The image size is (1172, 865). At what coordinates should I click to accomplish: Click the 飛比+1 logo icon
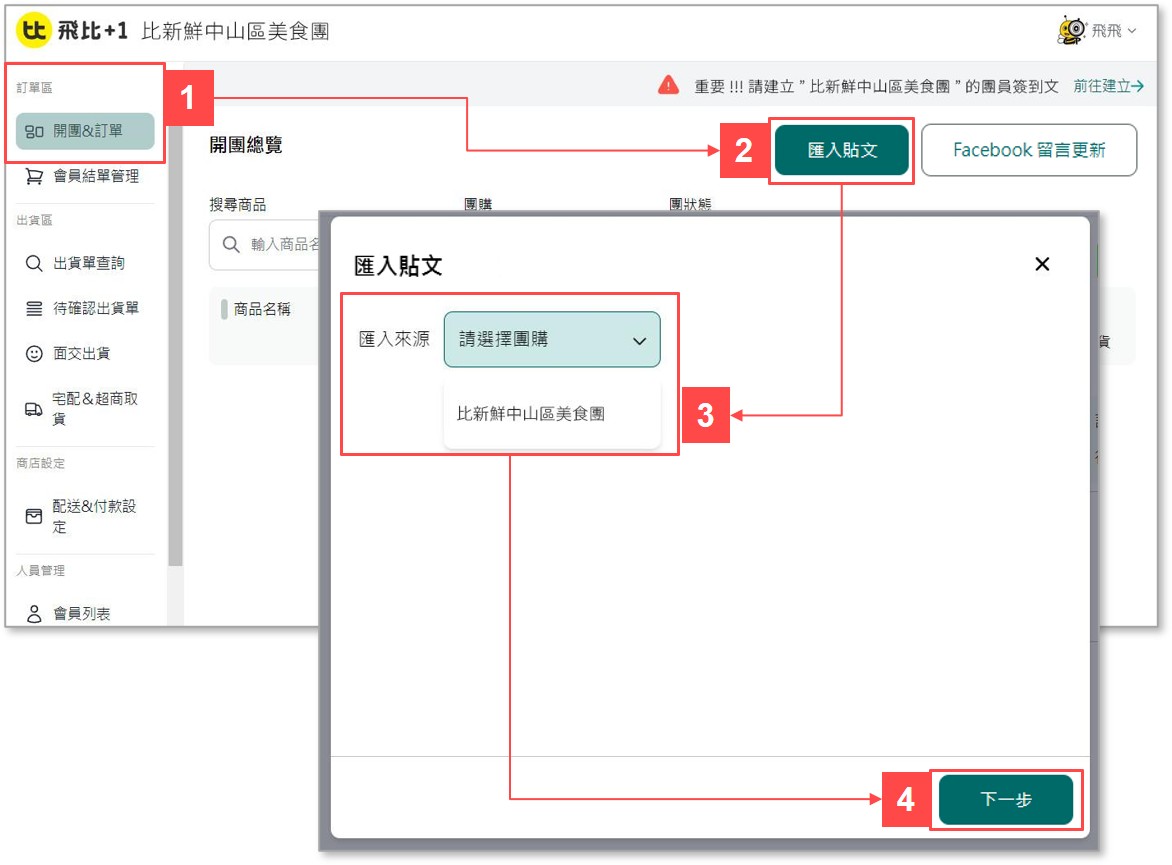pyautogui.click(x=33, y=30)
